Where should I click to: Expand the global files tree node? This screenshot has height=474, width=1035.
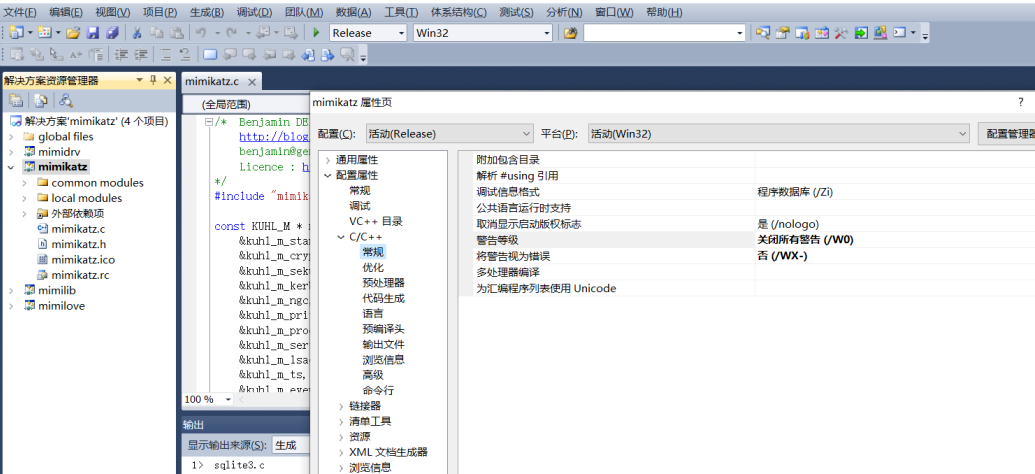tap(11, 137)
